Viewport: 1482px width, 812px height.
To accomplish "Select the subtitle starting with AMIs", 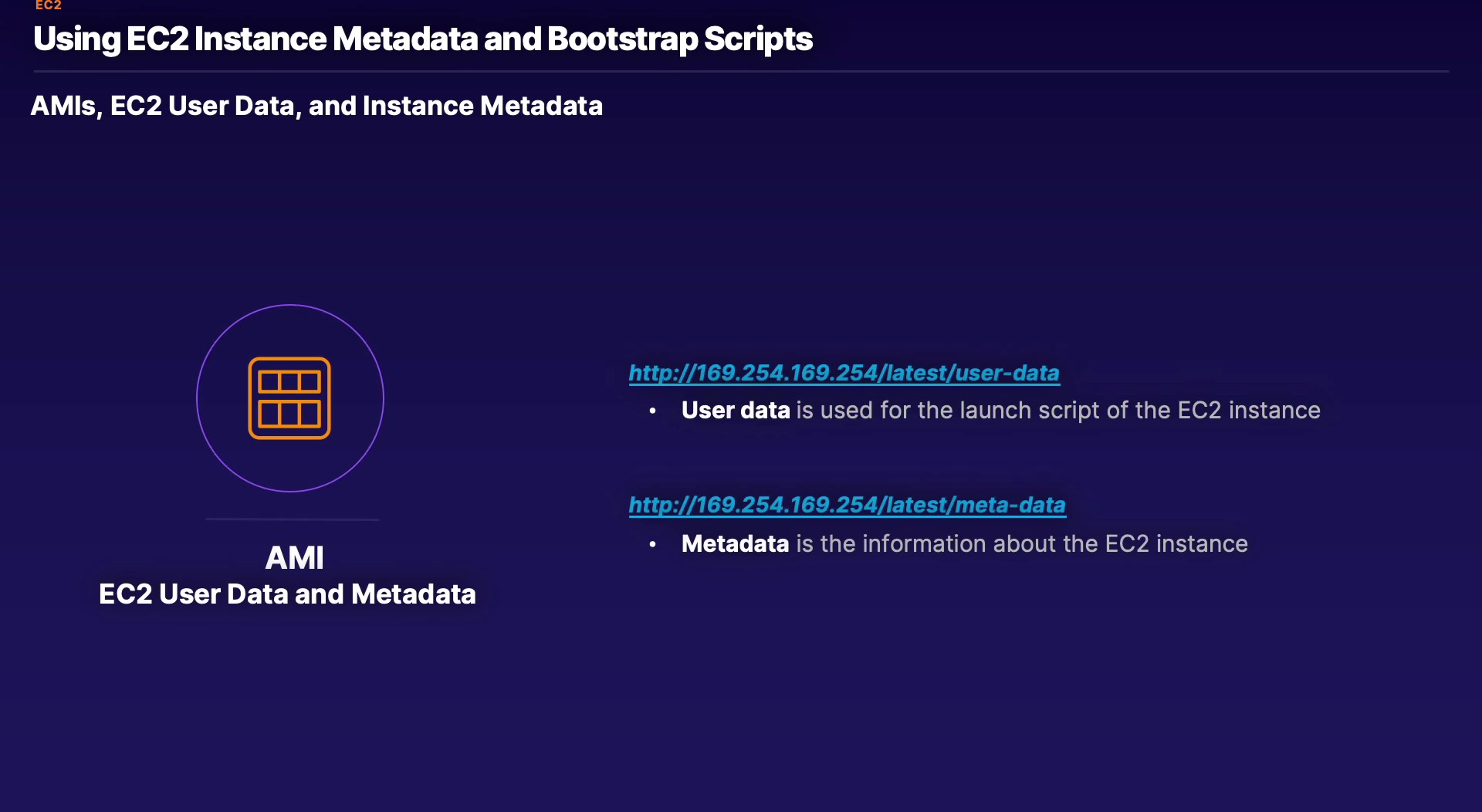I will coord(316,106).
